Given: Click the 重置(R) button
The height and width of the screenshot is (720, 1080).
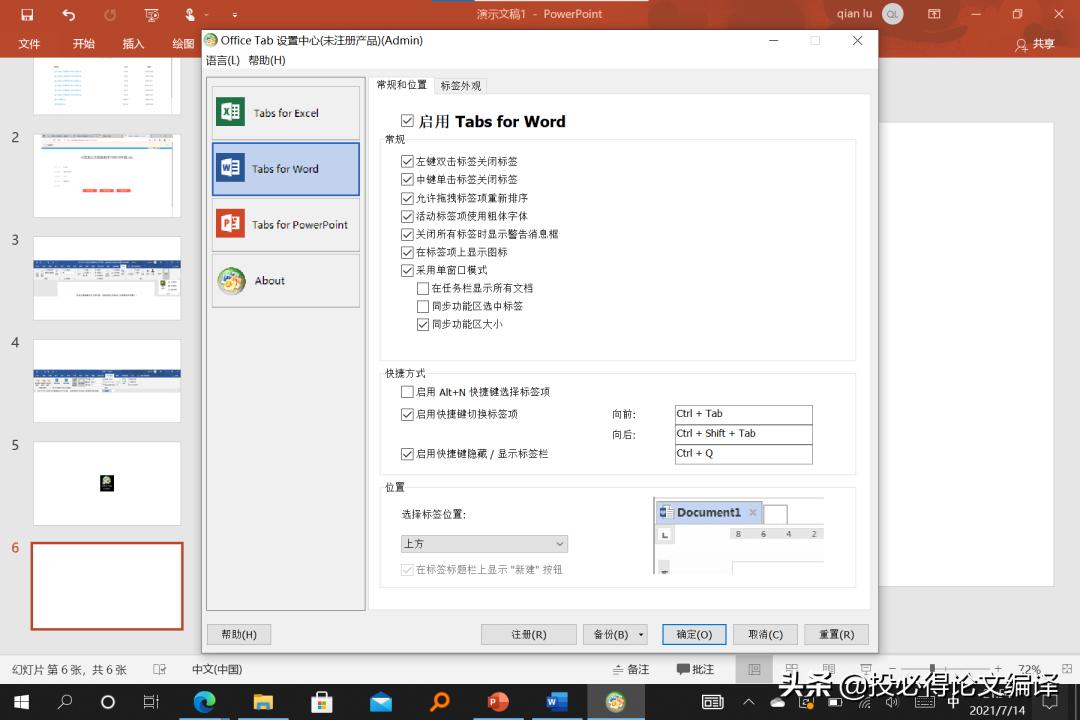Looking at the screenshot, I should [836, 633].
